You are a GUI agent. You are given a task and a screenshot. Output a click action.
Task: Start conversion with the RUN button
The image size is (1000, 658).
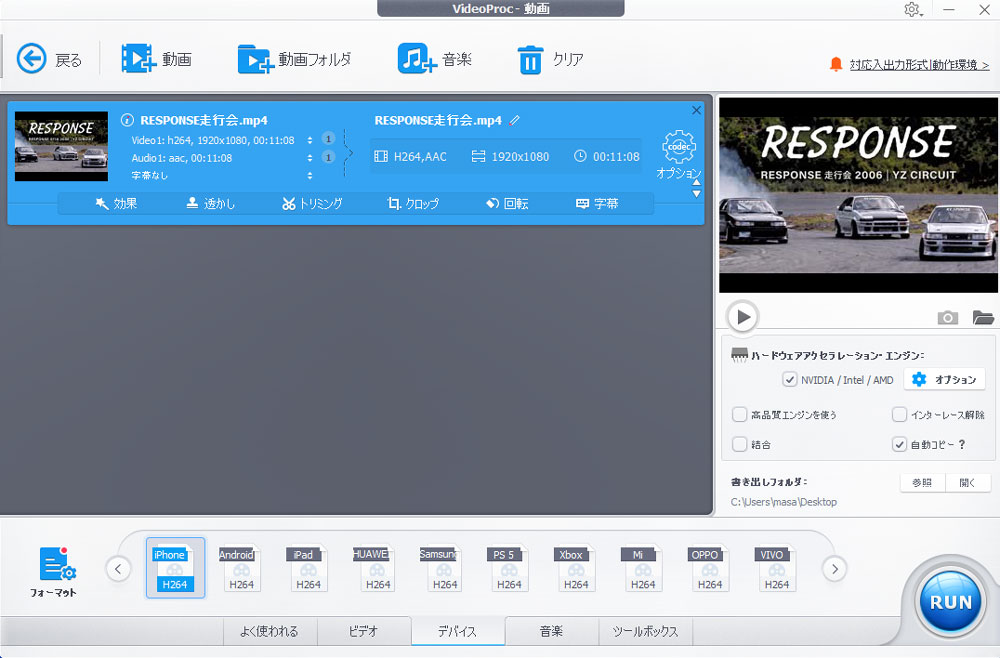coord(950,601)
